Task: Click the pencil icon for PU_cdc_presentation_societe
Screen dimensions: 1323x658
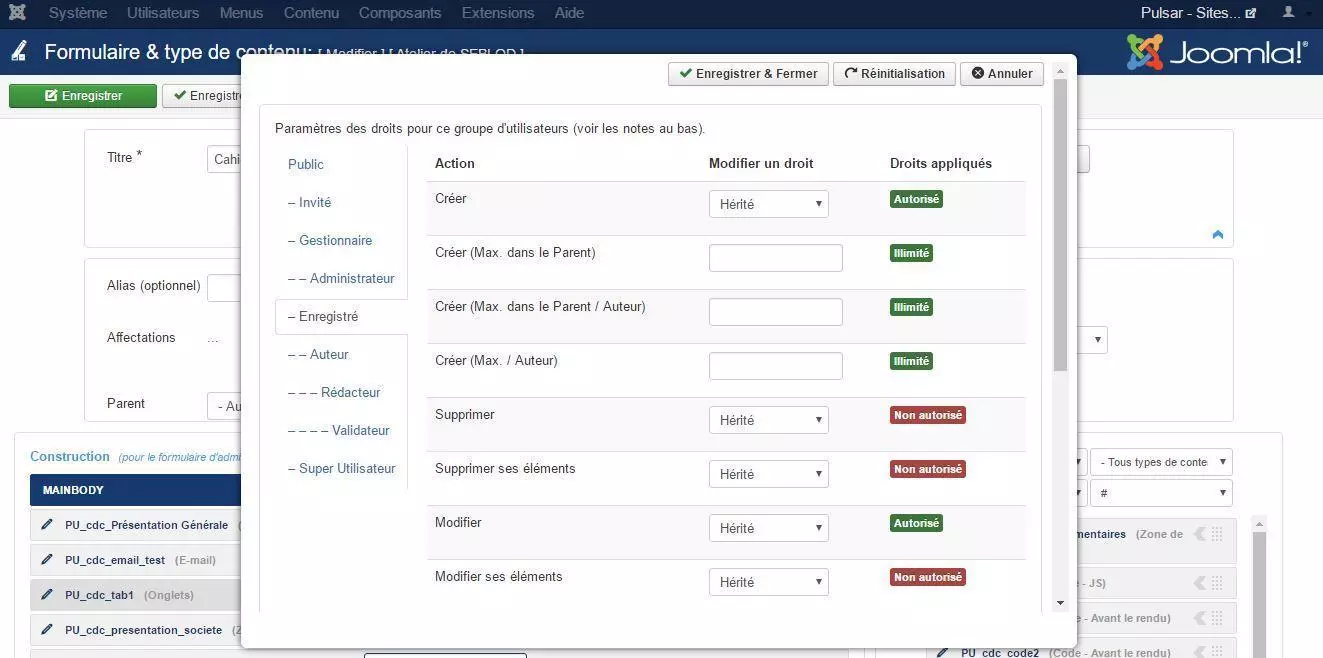Action: pyautogui.click(x=46, y=630)
